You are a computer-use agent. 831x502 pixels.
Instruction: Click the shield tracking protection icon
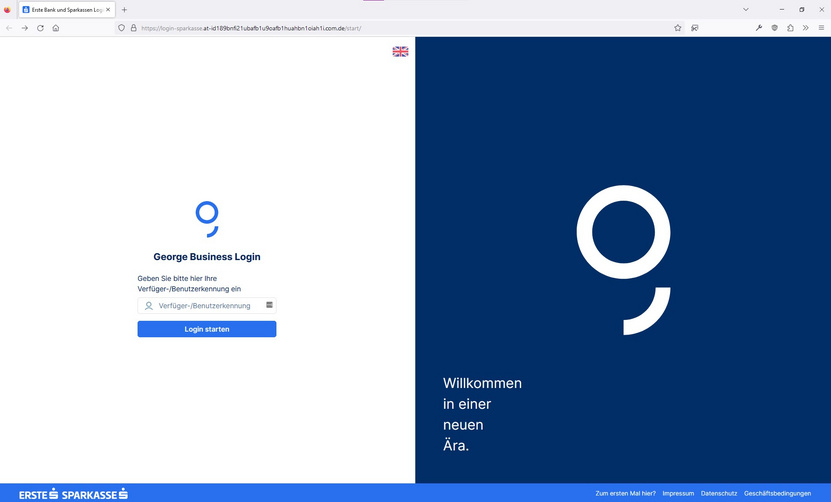click(x=121, y=28)
